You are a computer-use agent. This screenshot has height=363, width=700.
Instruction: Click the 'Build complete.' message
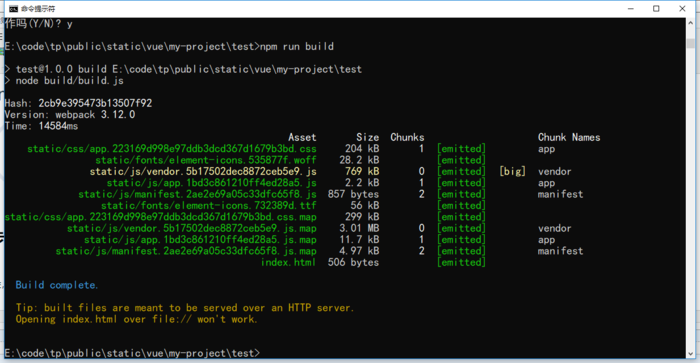(x=57, y=285)
